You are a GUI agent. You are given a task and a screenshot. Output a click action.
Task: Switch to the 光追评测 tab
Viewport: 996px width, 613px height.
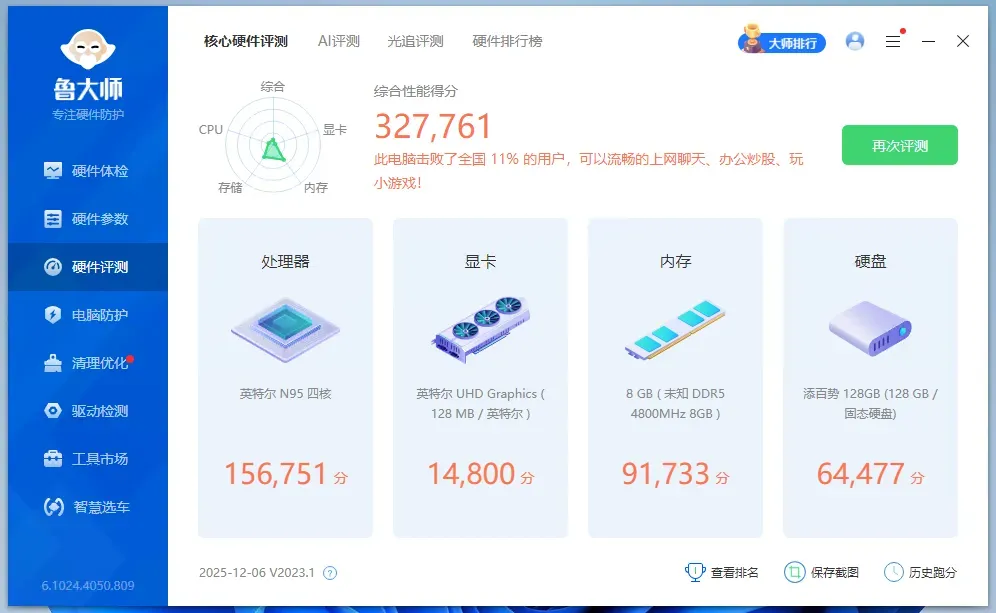point(415,41)
